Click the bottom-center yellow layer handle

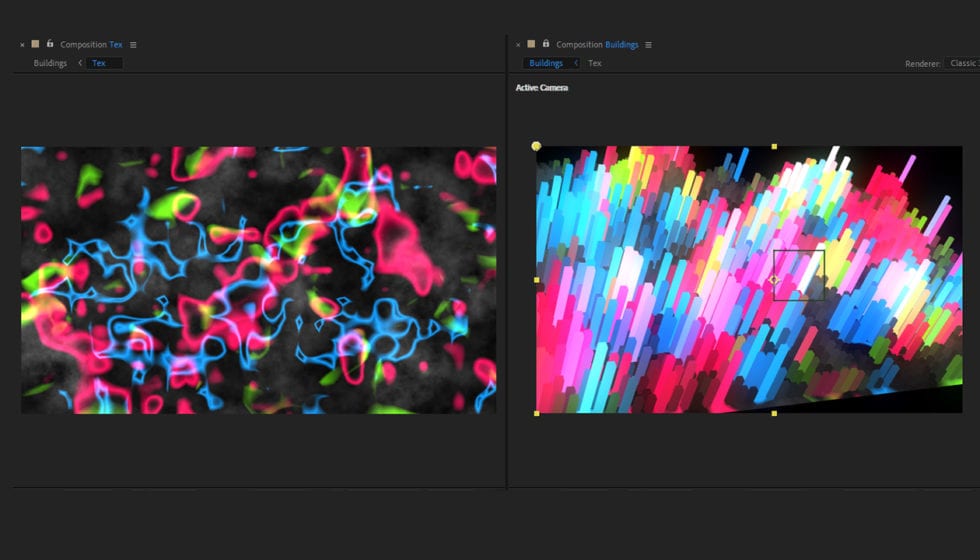click(774, 414)
